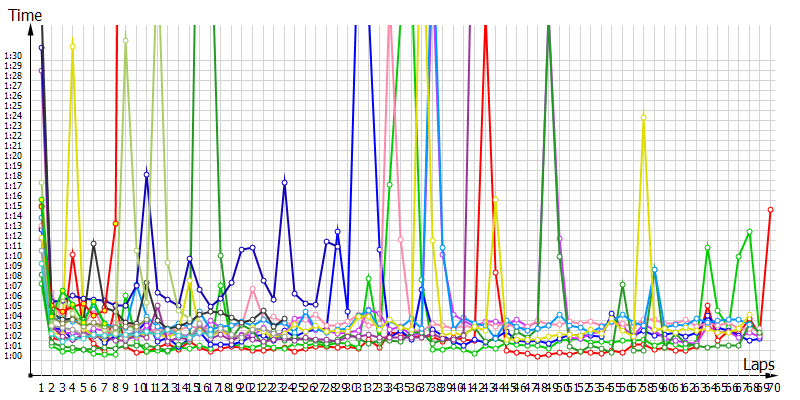
Task: Click the 1:00 label on Time axis
Action: tap(13, 355)
